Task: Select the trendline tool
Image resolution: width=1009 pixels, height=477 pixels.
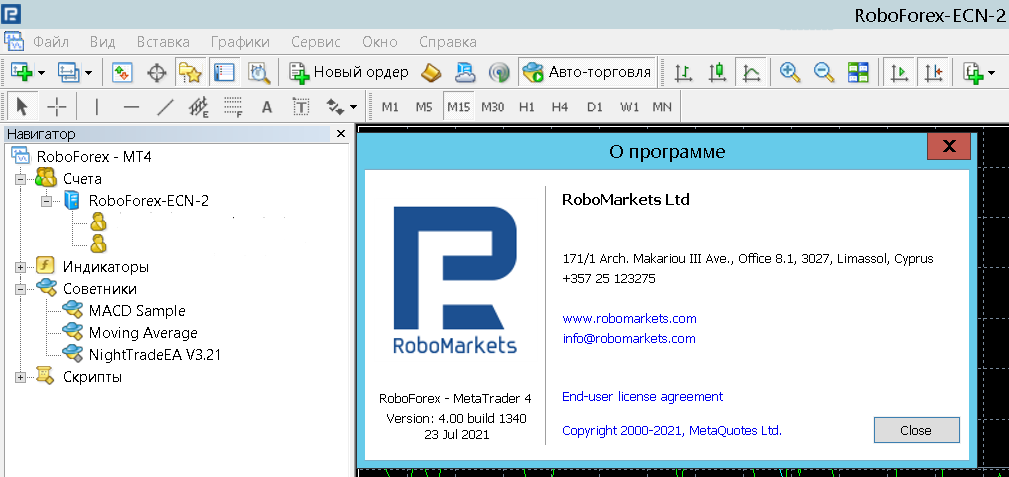Action: point(165,106)
